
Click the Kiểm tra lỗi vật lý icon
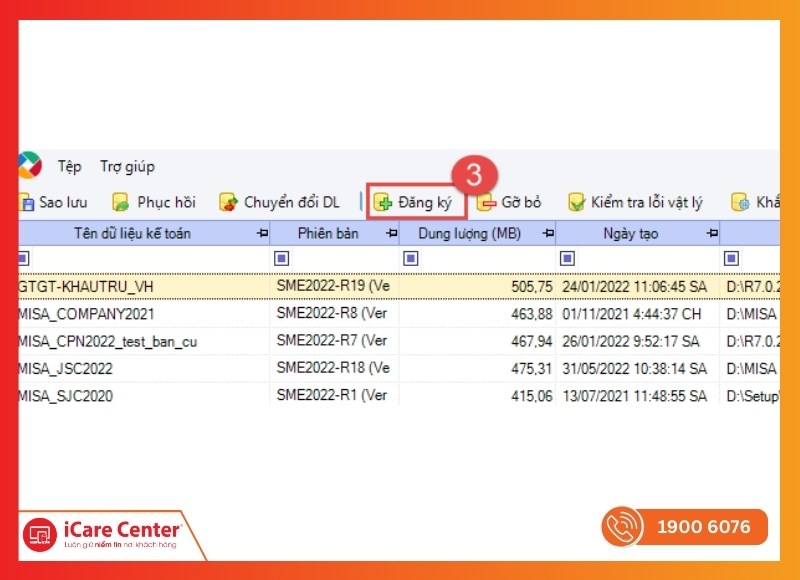pos(577,203)
